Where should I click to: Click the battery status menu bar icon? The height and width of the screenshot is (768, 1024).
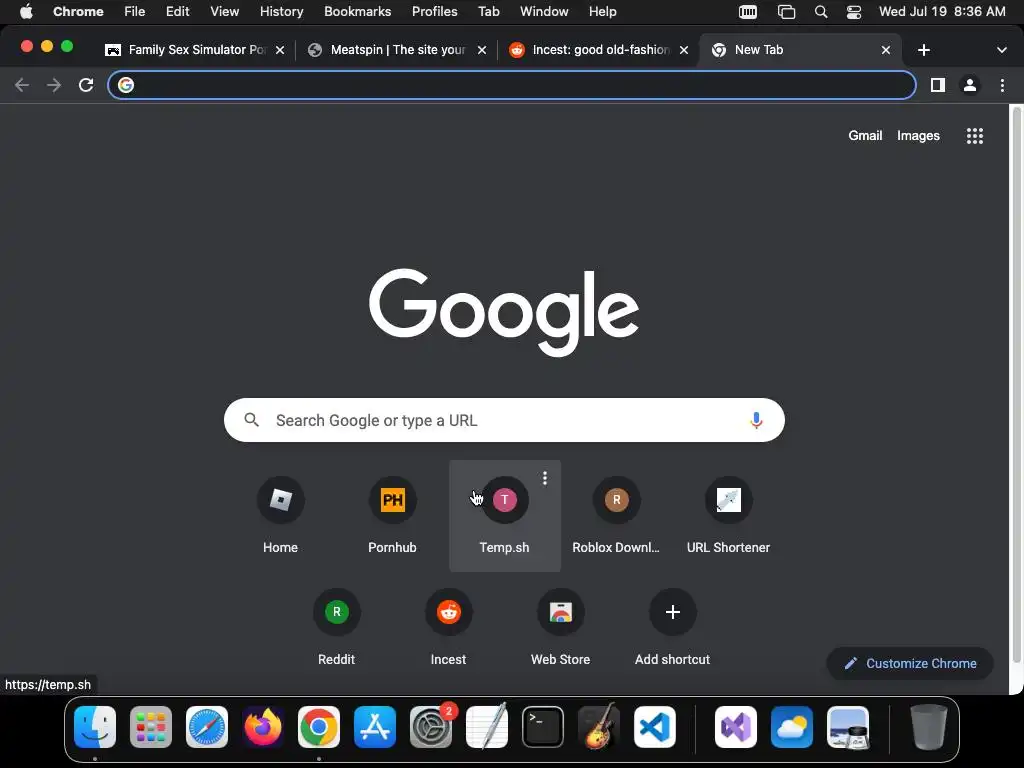click(748, 12)
